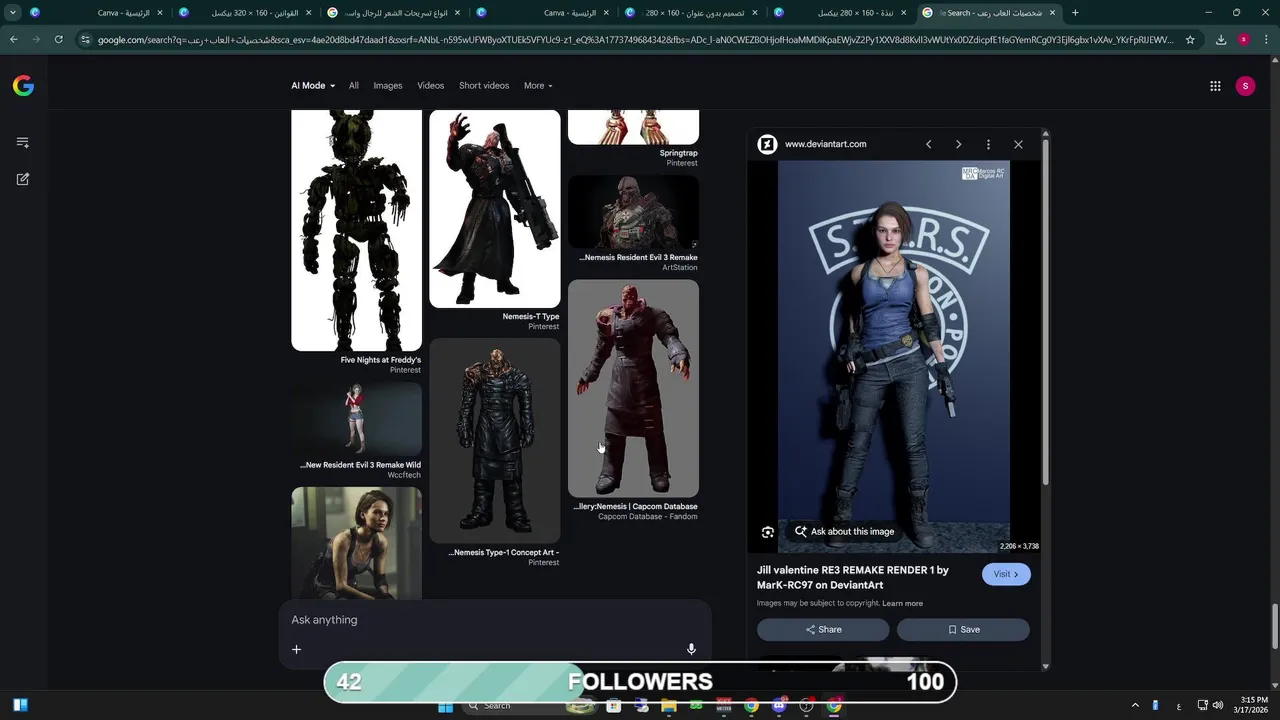Go back with the browser back arrow
Viewport: 1280px width, 720px height.
tap(13, 40)
